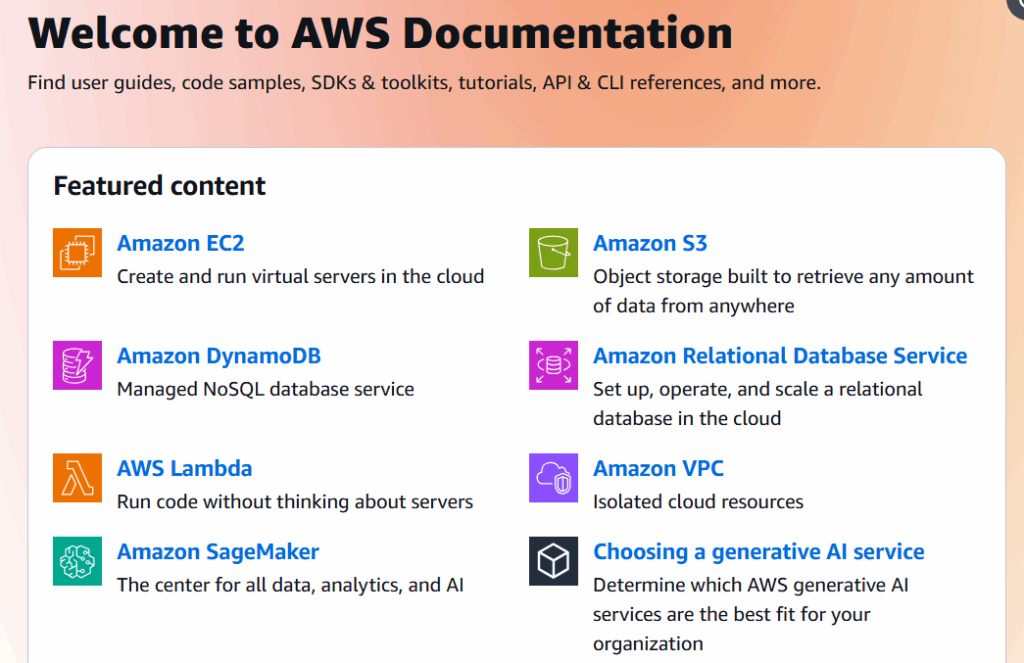Visit the AWS Lambda link
The width and height of the screenshot is (1024, 663).
[184, 468]
